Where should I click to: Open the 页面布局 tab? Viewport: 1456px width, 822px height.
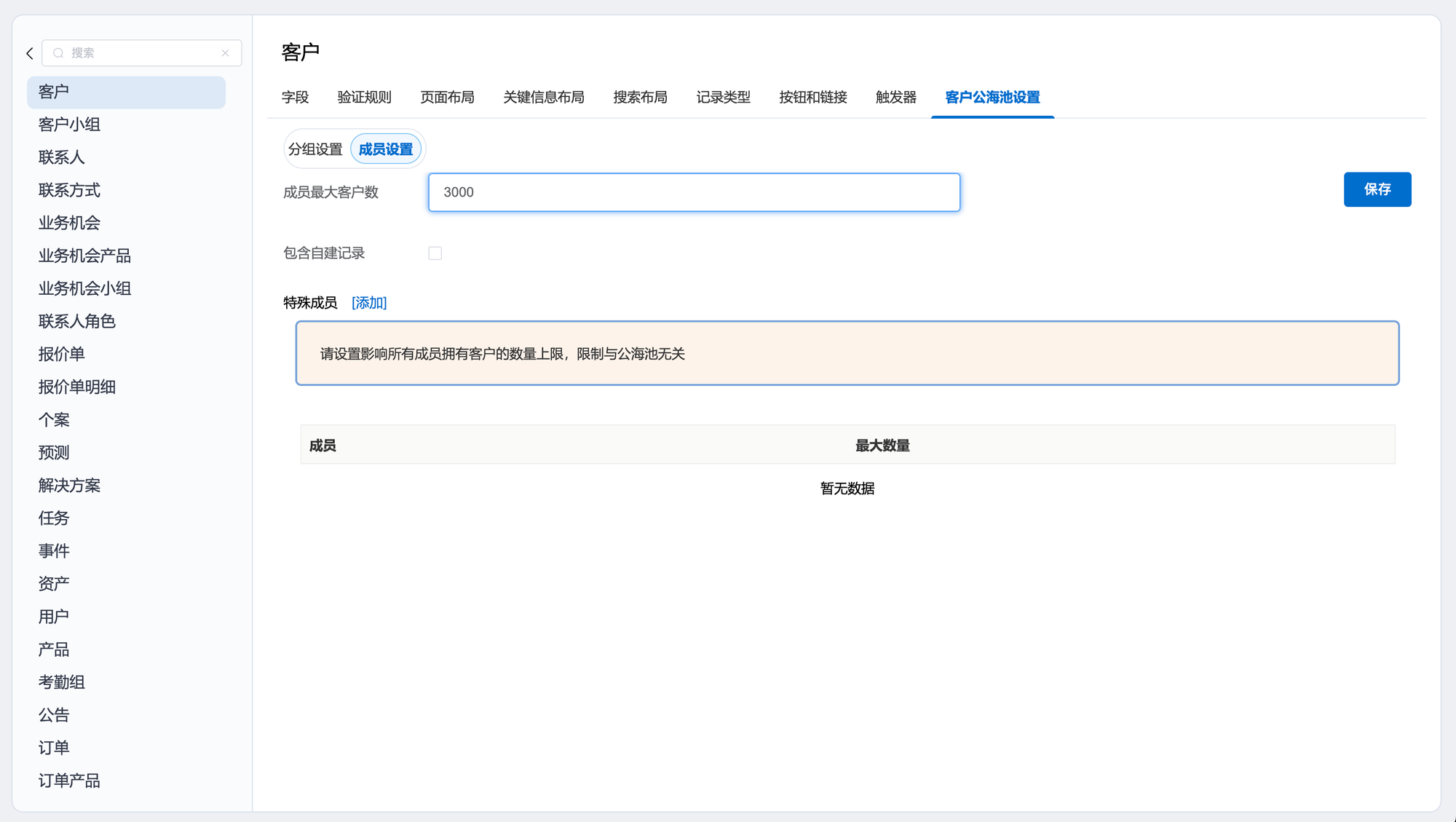coord(447,98)
